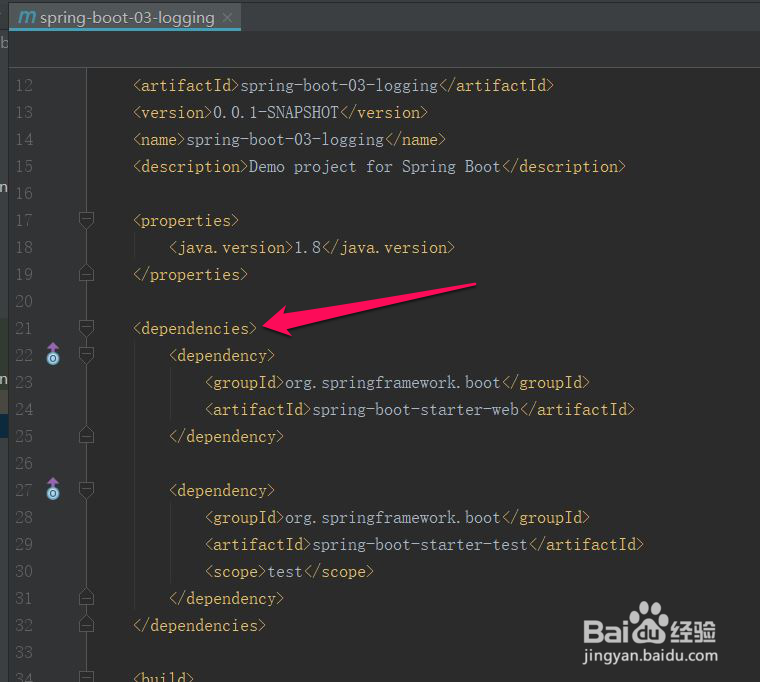
Task: Click the opening dependency tag on line 27
Action: coord(222,491)
